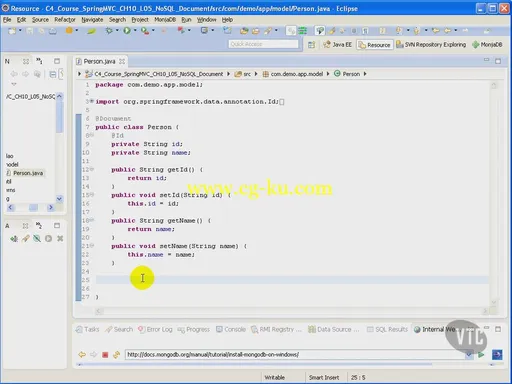Switch to the Java EE perspective
Image resolution: width=512 pixels, height=384 pixels.
coord(337,45)
